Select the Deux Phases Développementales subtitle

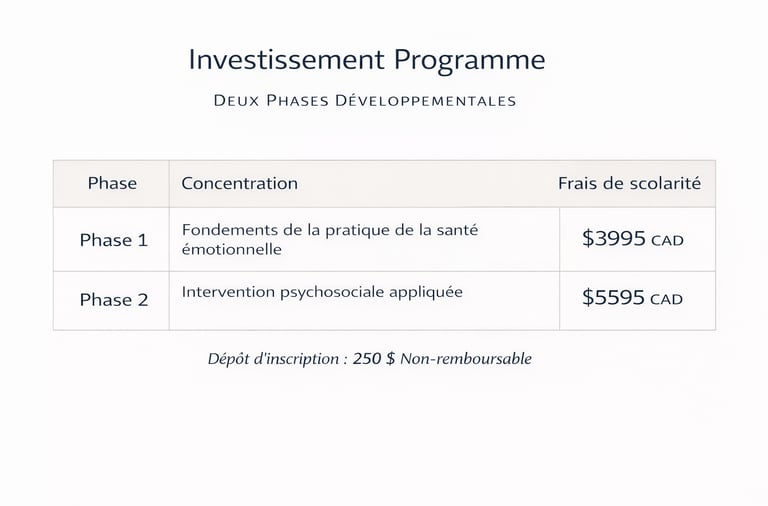(365, 101)
